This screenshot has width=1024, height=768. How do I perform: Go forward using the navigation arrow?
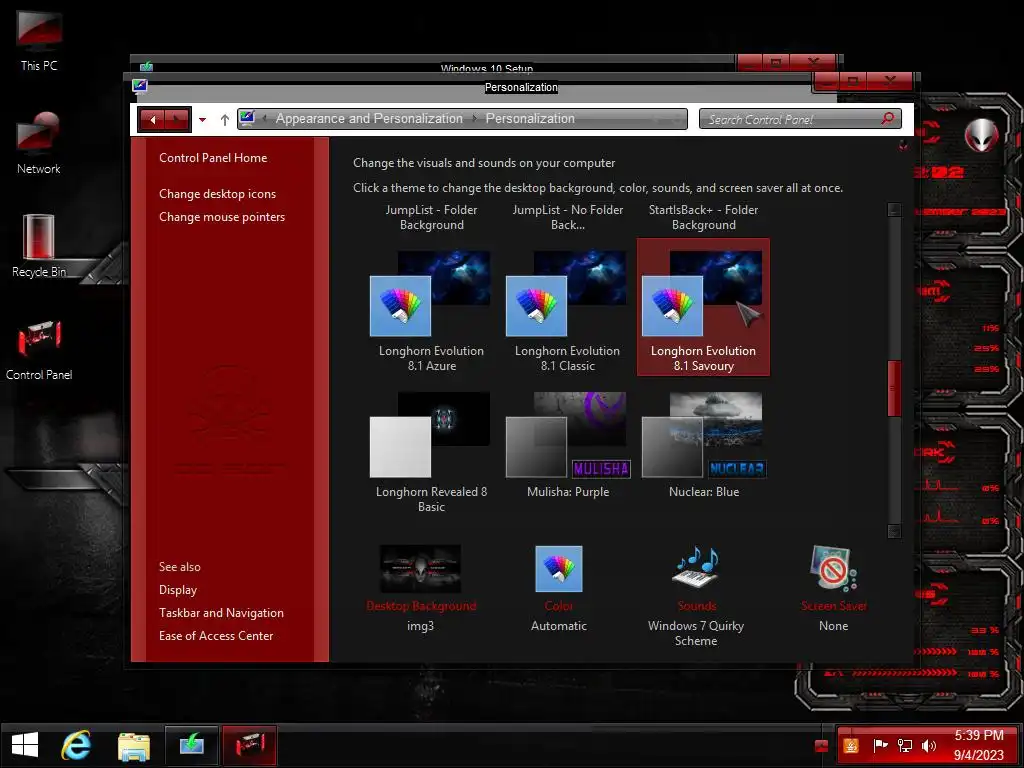(x=177, y=120)
